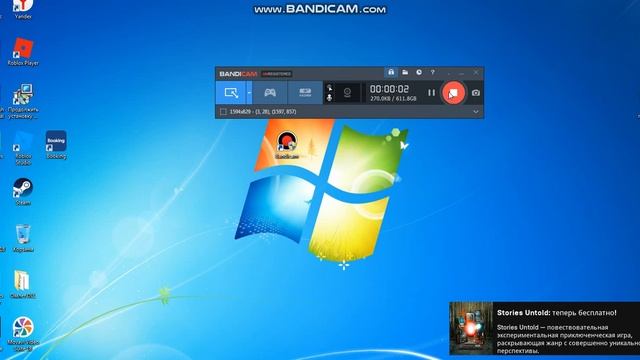The width and height of the screenshot is (640, 360).
Task: Stop recording with the red button
Action: tap(453, 93)
